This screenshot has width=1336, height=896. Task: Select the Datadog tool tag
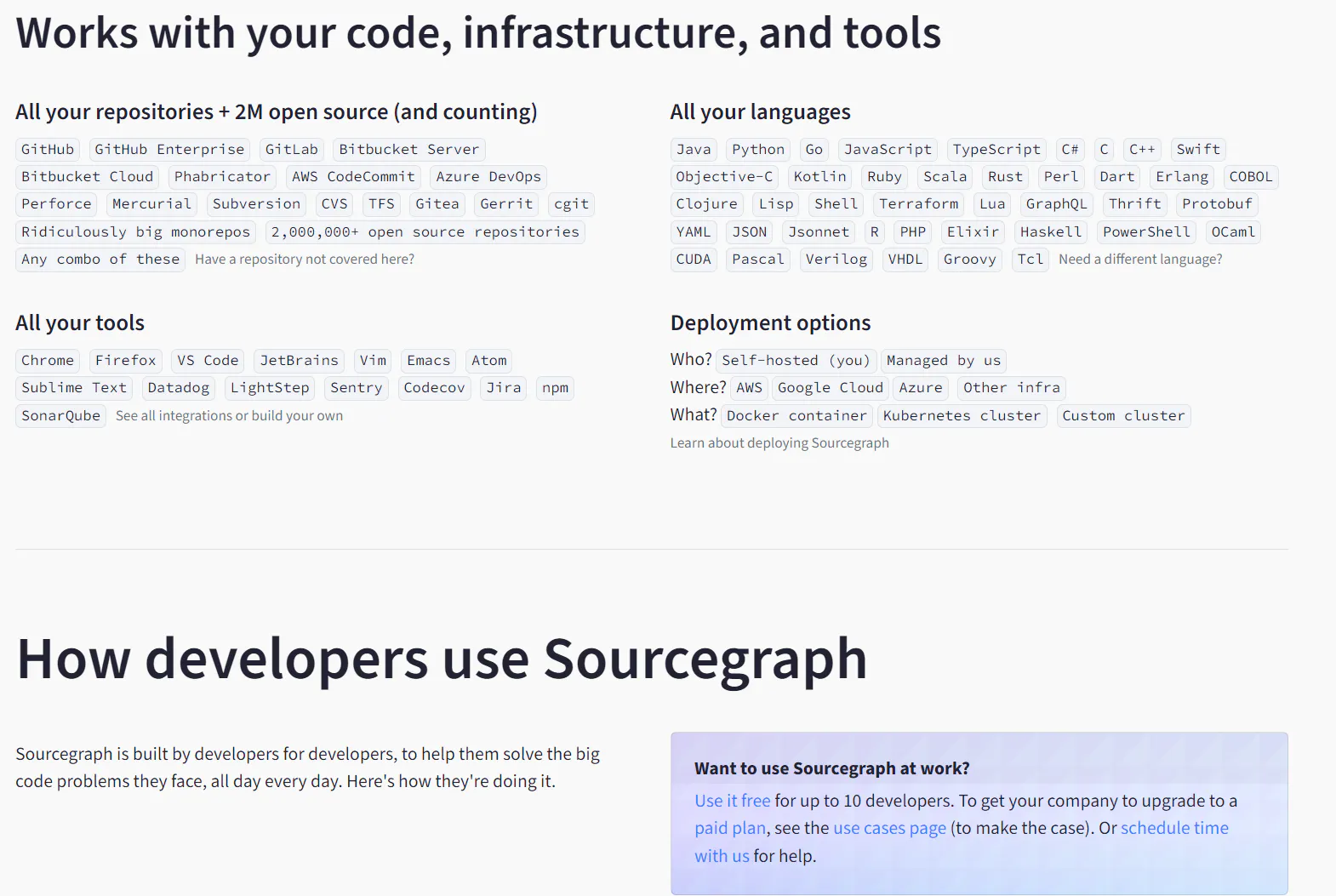(179, 387)
